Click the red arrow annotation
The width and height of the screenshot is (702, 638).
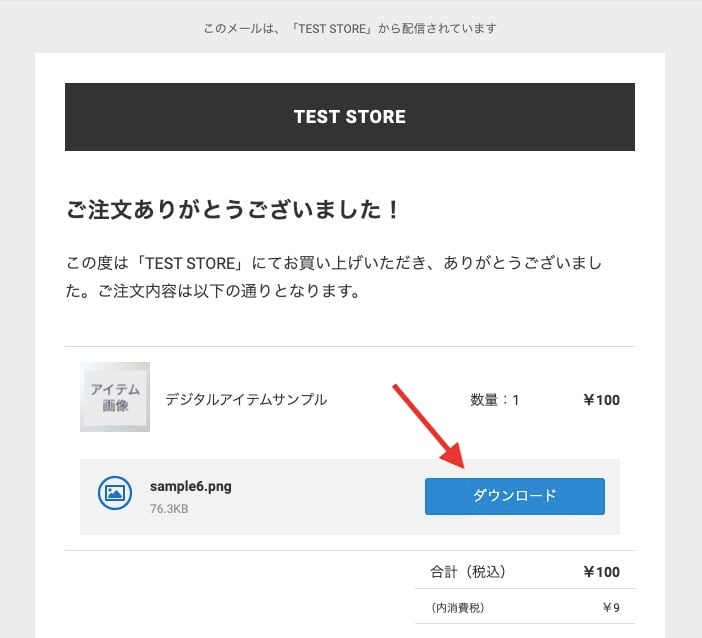429,426
